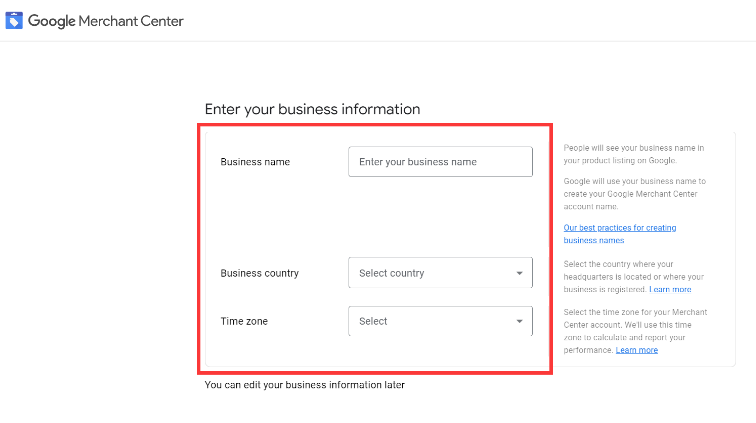Open Learn more link about business country
756x423 pixels.
670,289
